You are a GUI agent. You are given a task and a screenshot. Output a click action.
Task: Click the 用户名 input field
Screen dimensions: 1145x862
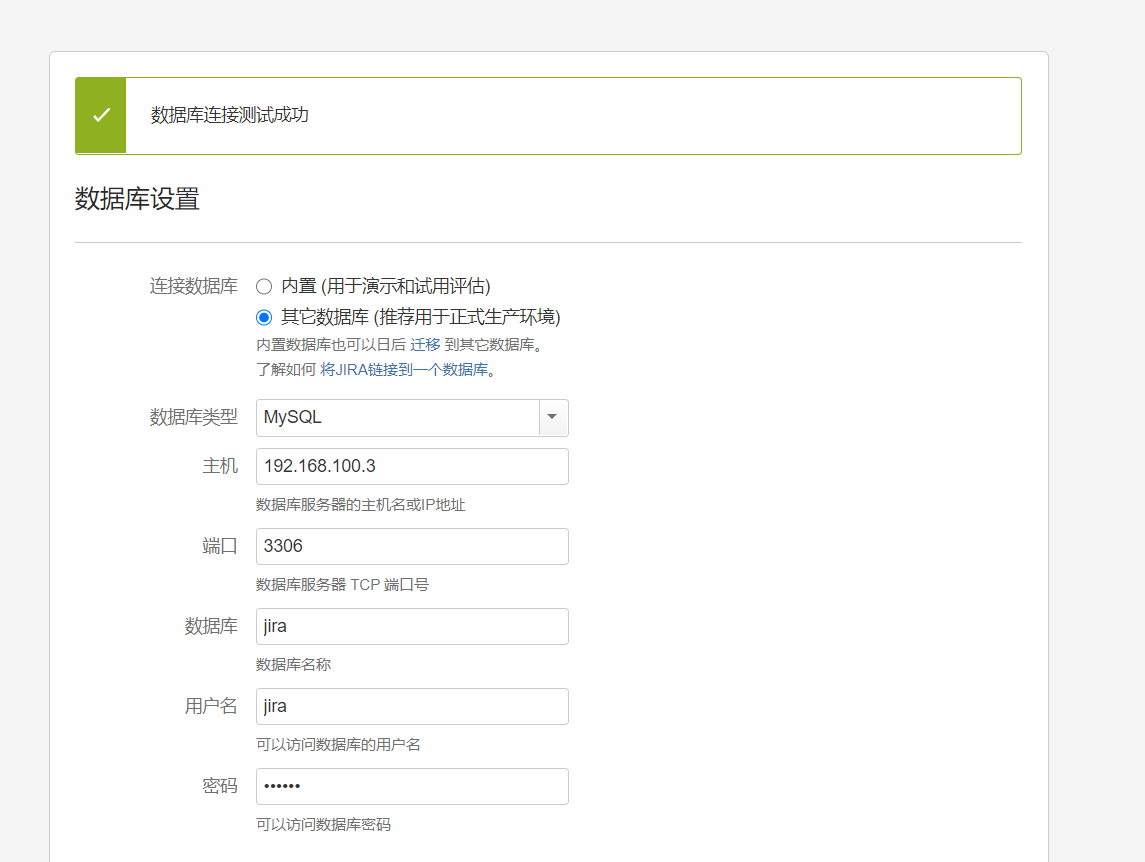point(412,706)
